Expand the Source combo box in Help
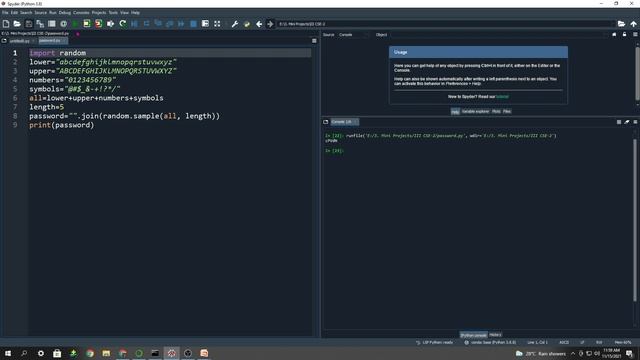 tap(353, 35)
